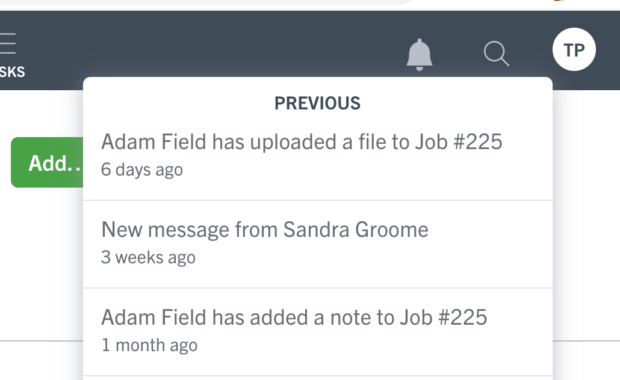Open the hamburger Tasks menu icon
The height and width of the screenshot is (380, 620).
coord(8,43)
